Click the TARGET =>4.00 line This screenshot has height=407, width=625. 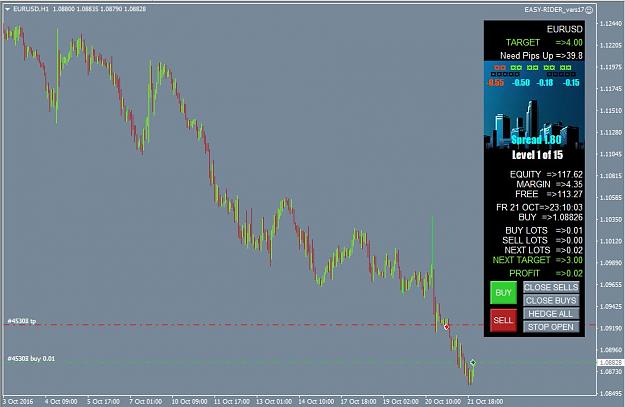pos(544,42)
